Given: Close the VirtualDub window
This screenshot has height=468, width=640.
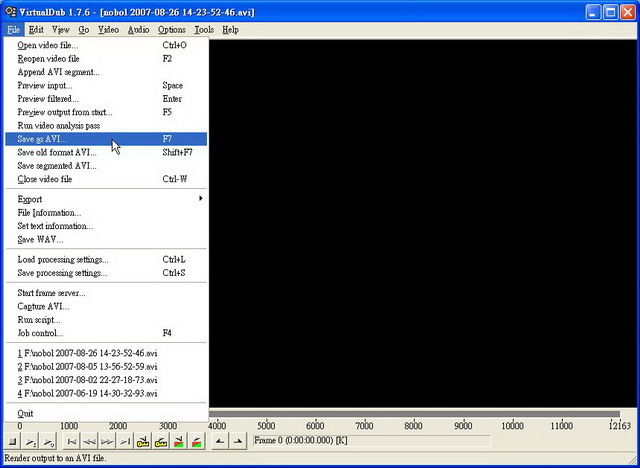Looking at the screenshot, I should pos(628,12).
